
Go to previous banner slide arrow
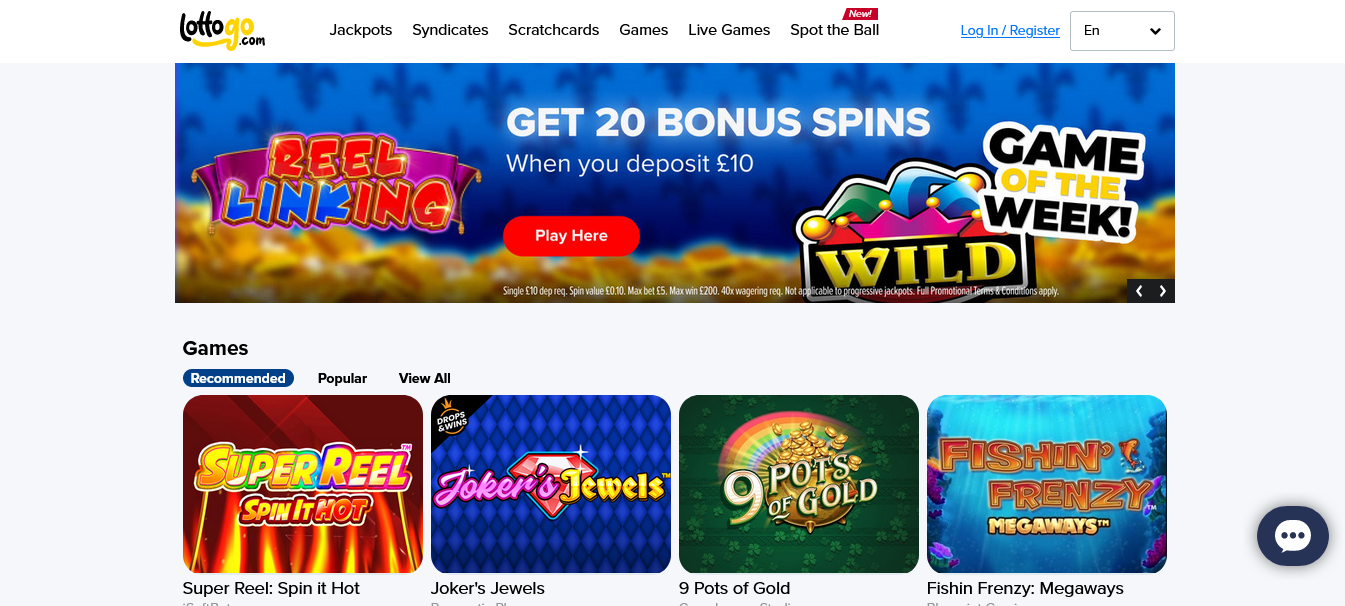pyautogui.click(x=1139, y=291)
